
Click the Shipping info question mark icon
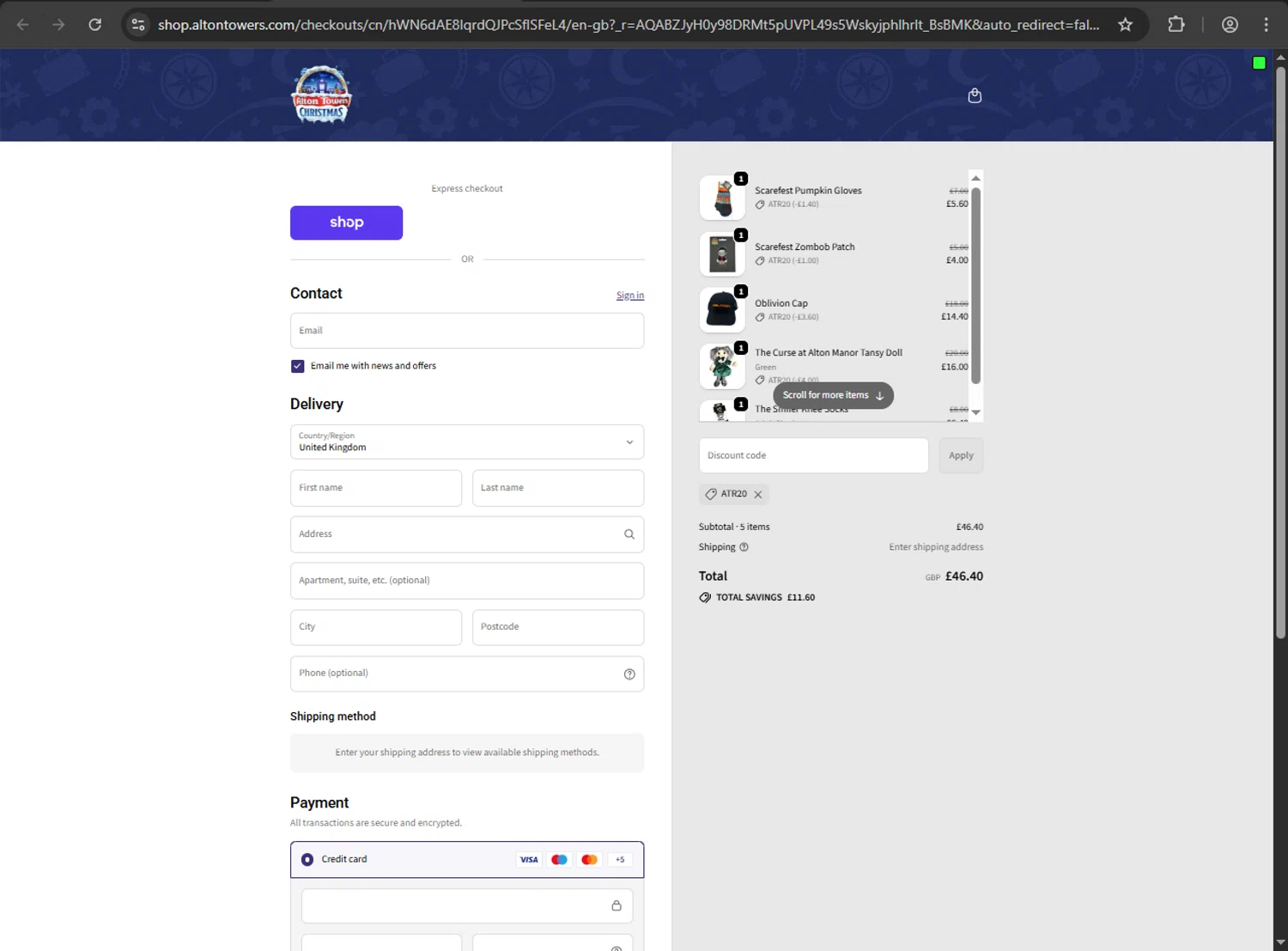pyautogui.click(x=744, y=547)
